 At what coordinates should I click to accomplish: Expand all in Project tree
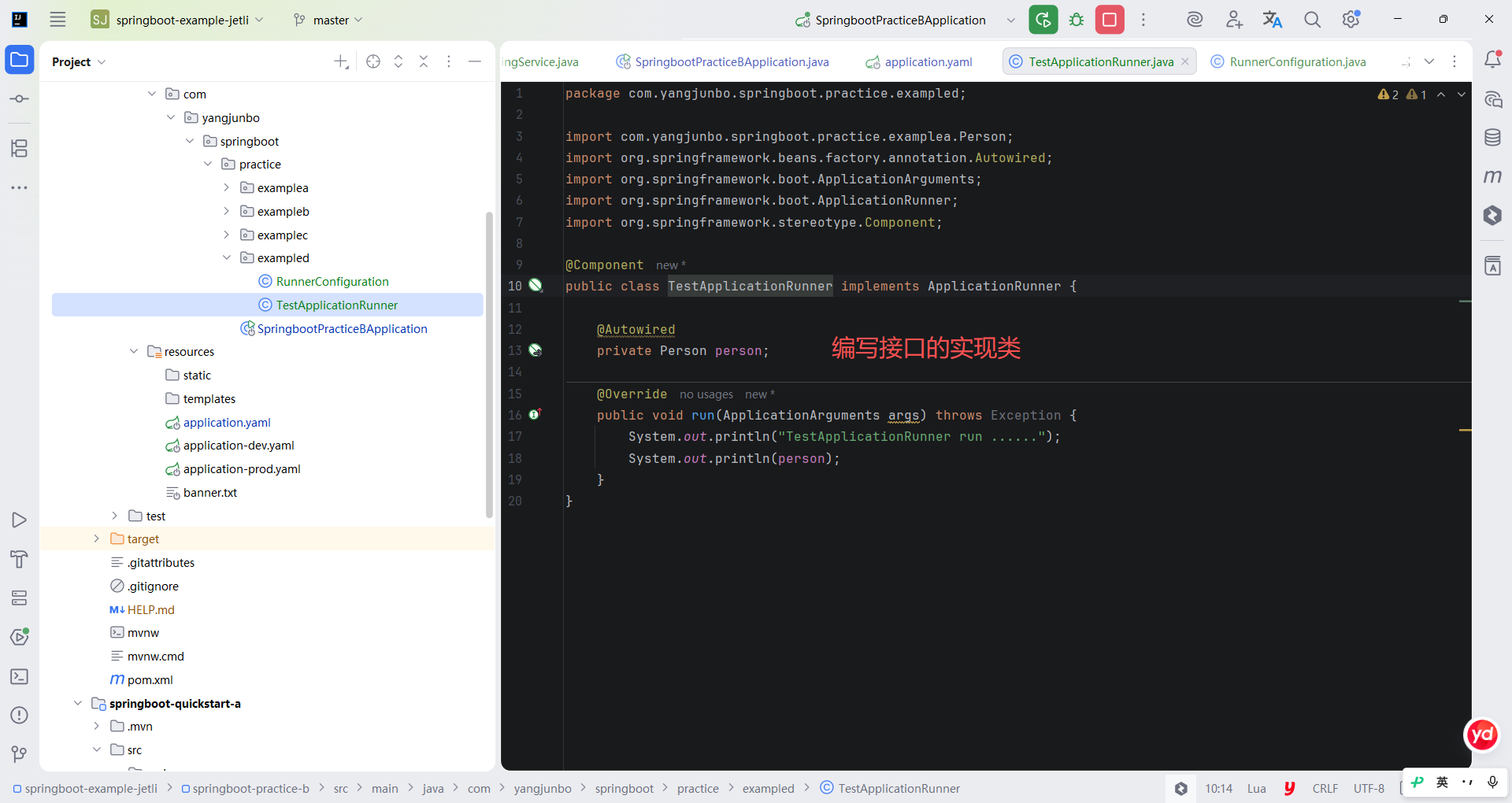[x=398, y=61]
